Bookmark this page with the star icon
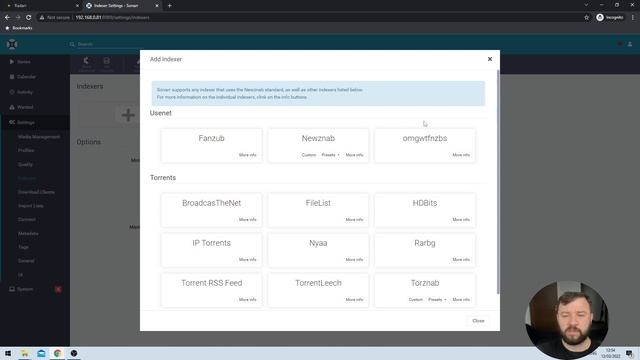640x360 pixels. 587,18
